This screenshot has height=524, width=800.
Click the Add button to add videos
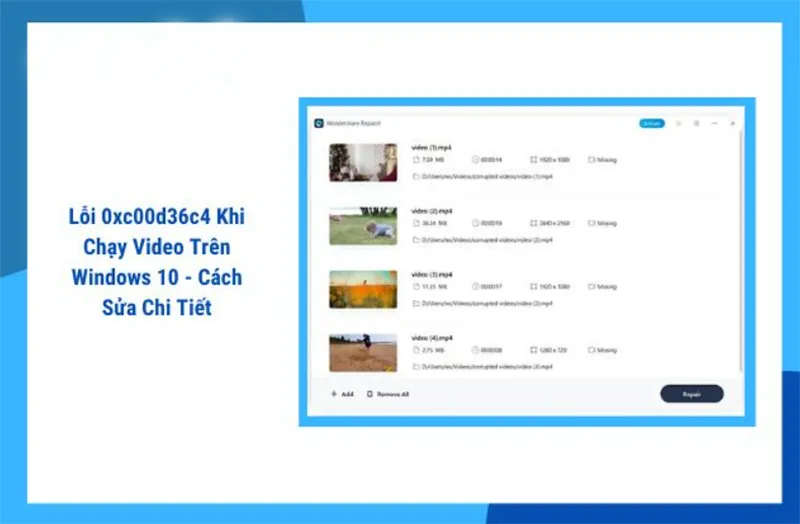coord(342,394)
